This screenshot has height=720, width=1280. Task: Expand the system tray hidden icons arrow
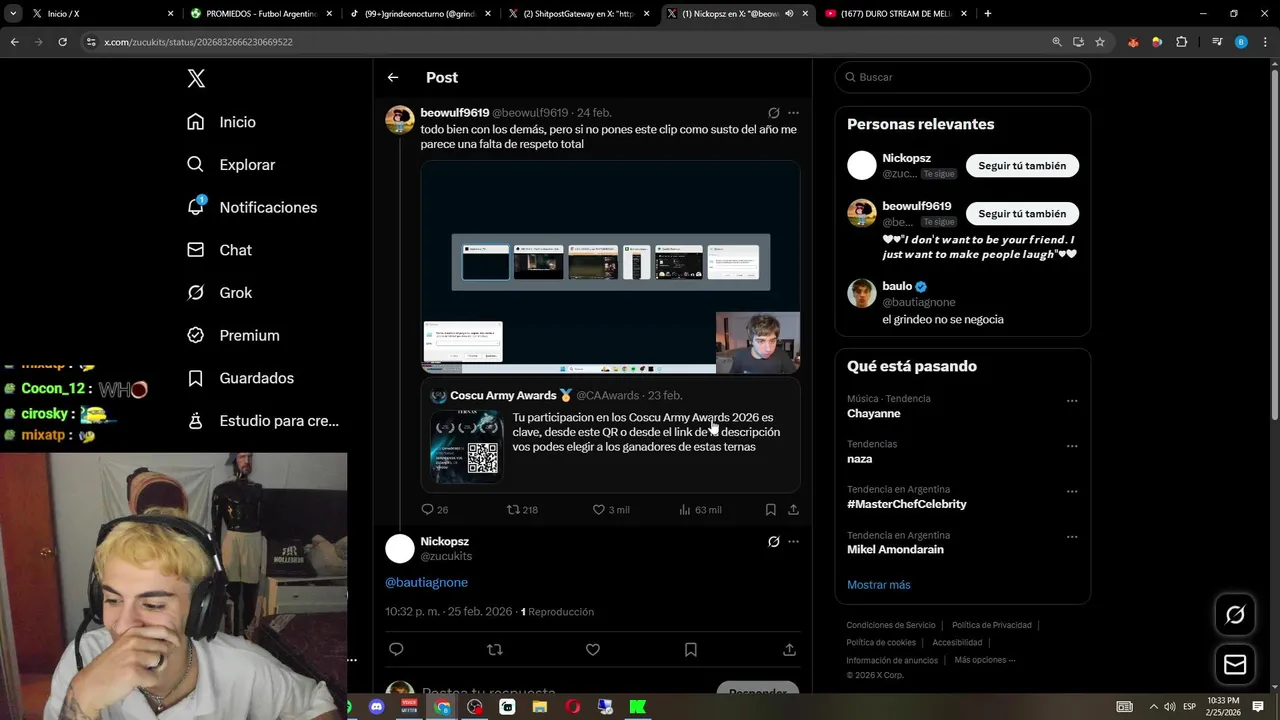click(1153, 707)
